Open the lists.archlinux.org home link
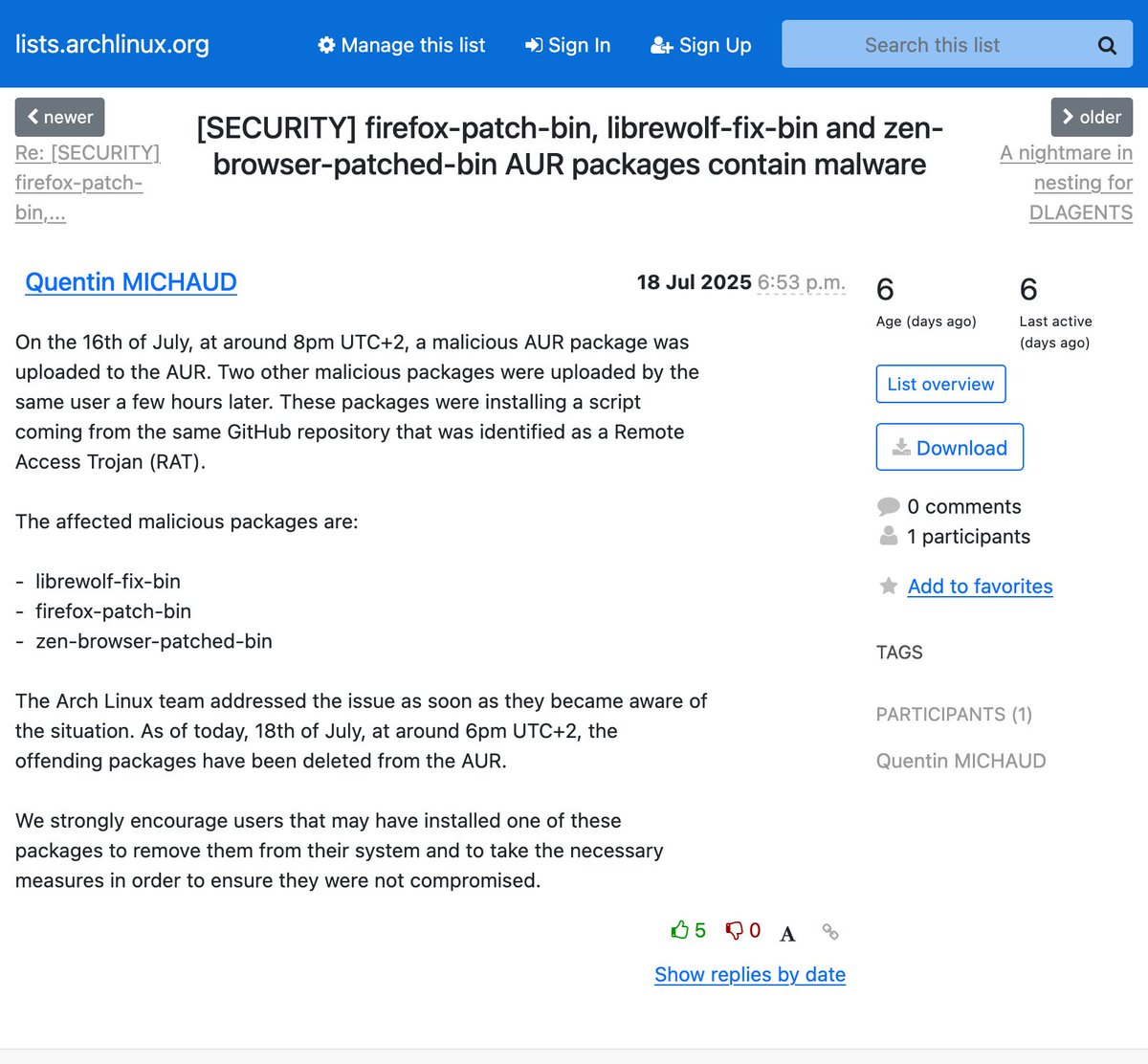1148x1064 pixels. pos(112,44)
